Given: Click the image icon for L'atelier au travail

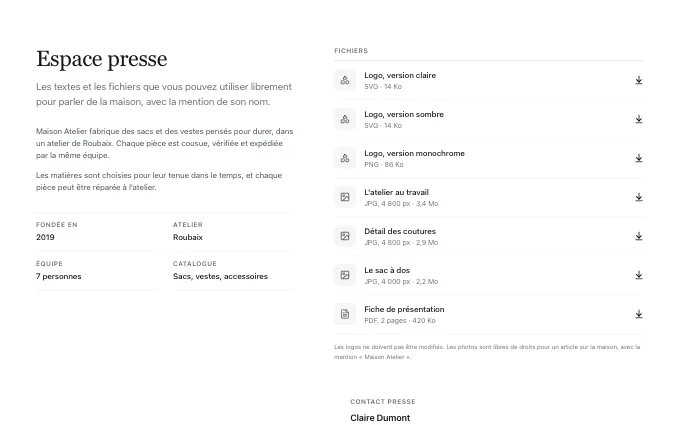Looking at the screenshot, I should coord(345,197).
